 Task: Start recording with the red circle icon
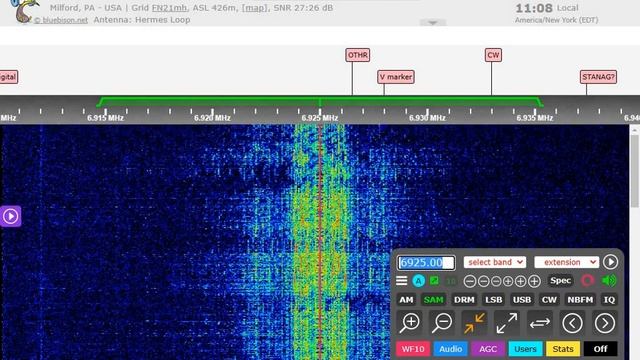(x=587, y=280)
